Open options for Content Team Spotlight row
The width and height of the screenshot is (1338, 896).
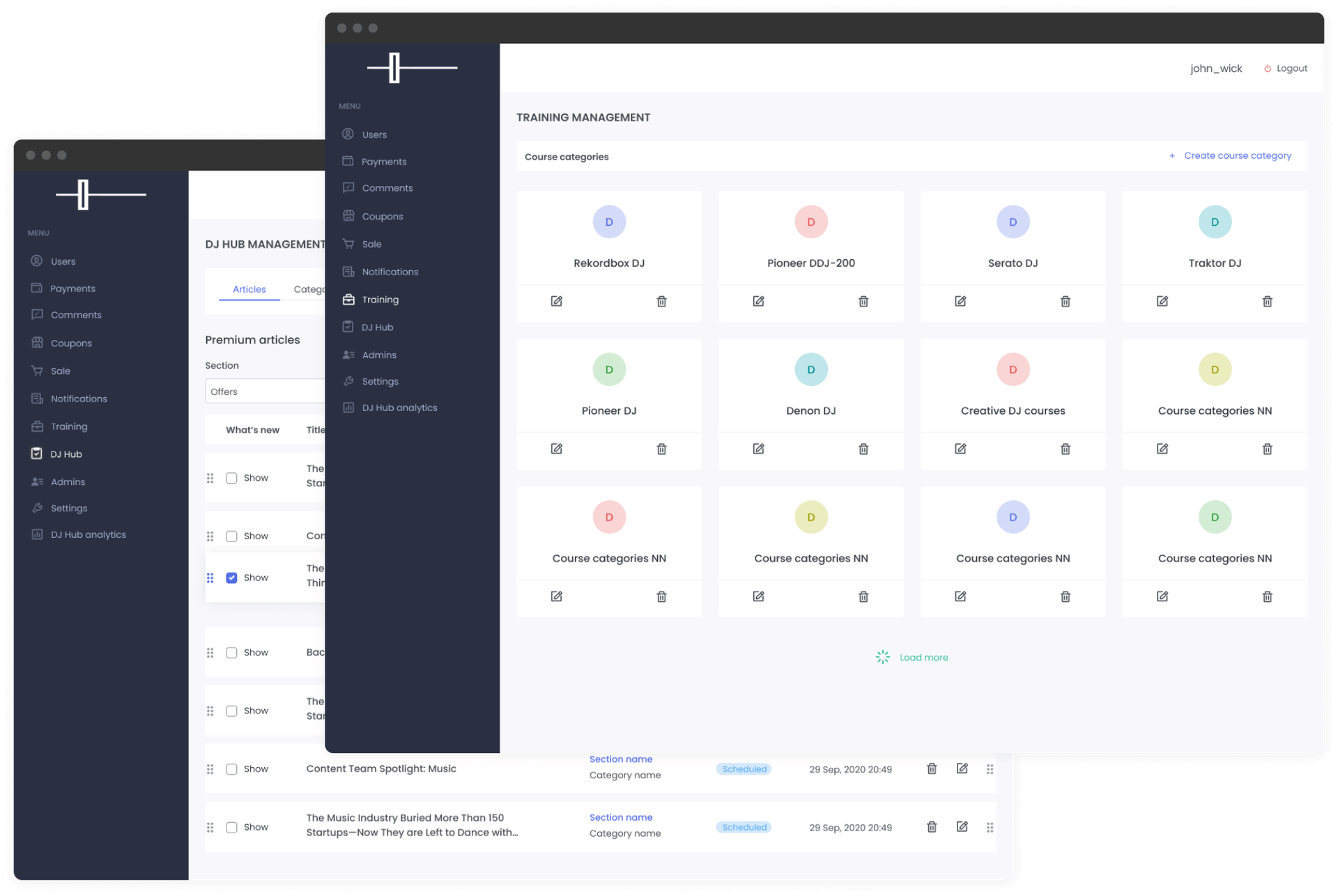[x=990, y=769]
